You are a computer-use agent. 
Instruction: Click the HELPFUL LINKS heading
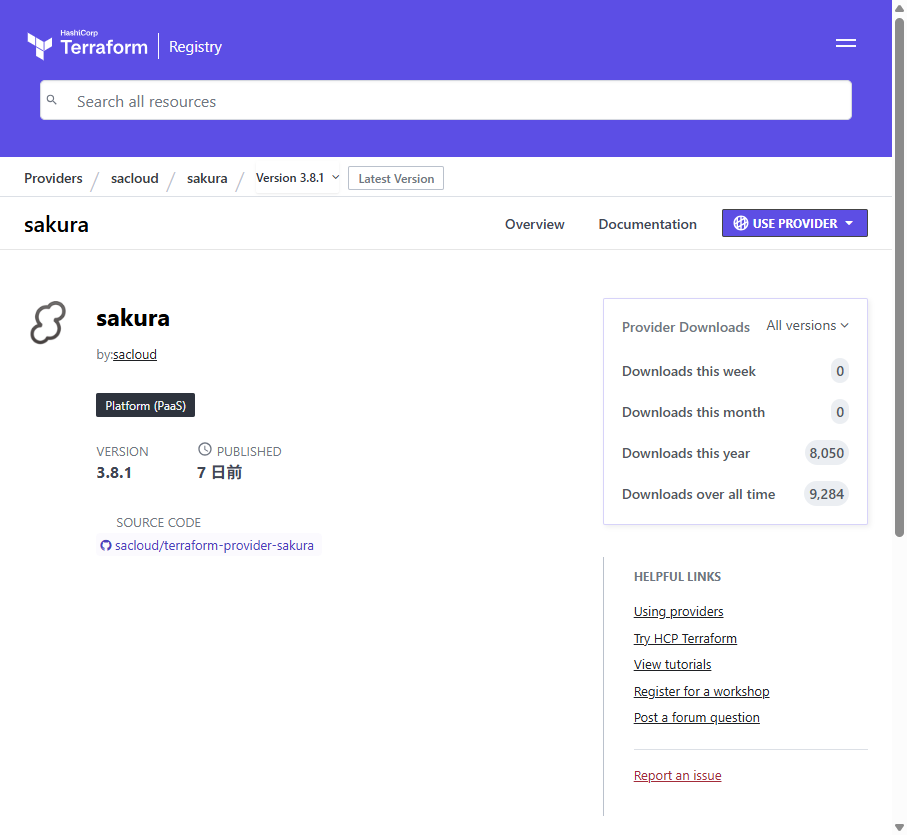(x=677, y=577)
